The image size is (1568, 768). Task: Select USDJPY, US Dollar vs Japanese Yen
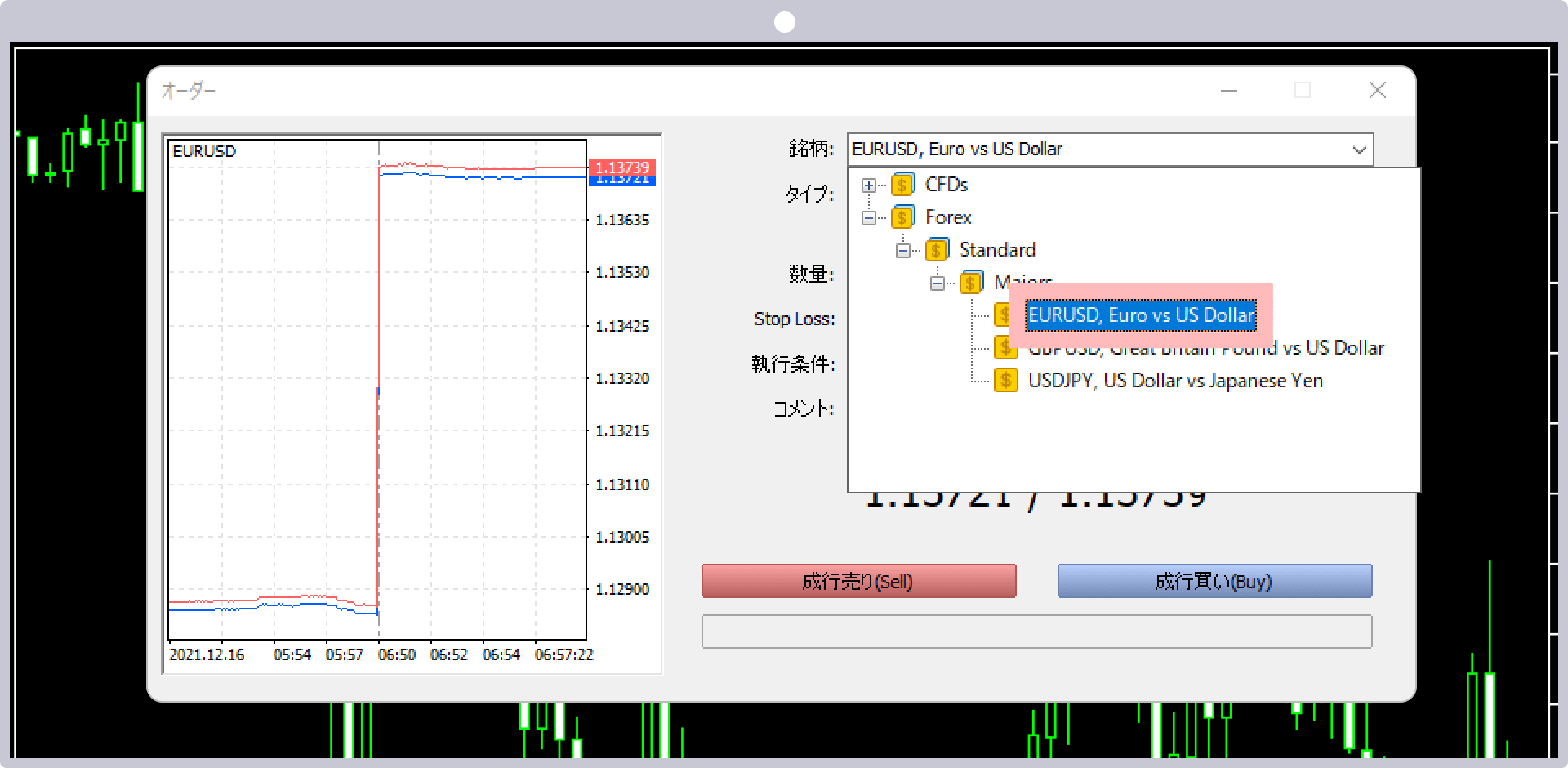coord(1175,381)
